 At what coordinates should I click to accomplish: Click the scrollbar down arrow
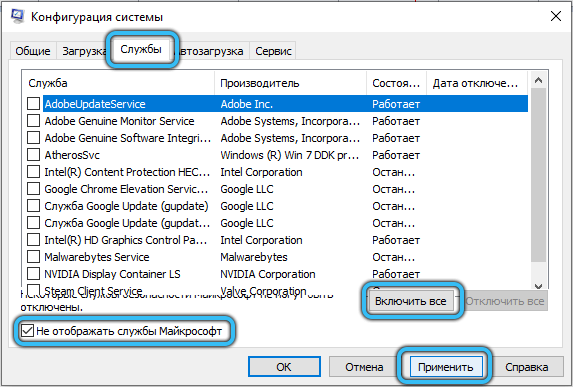point(538,286)
